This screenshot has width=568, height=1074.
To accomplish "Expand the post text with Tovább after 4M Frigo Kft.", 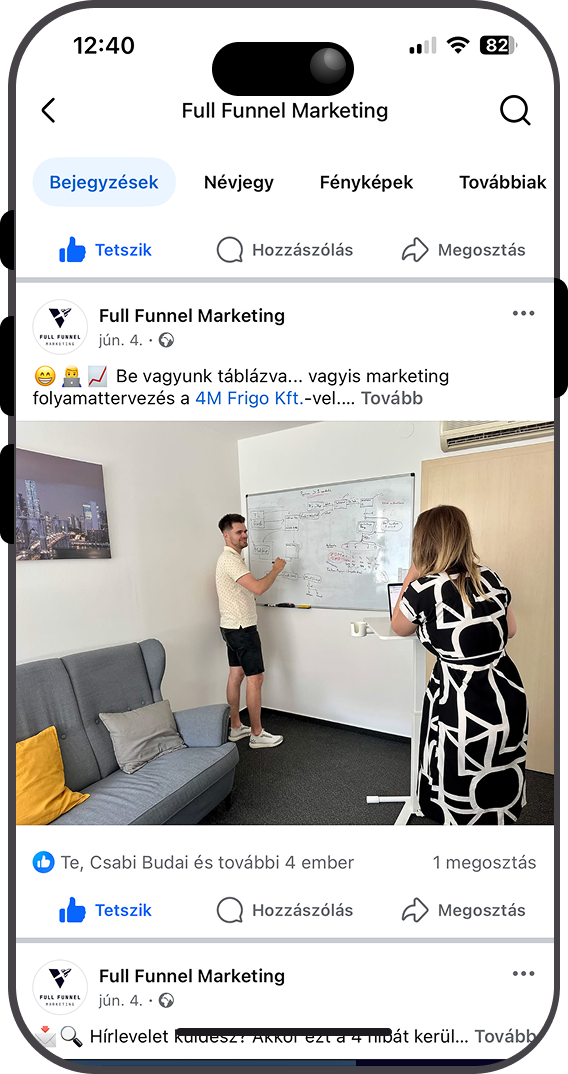I will pyautogui.click(x=392, y=398).
